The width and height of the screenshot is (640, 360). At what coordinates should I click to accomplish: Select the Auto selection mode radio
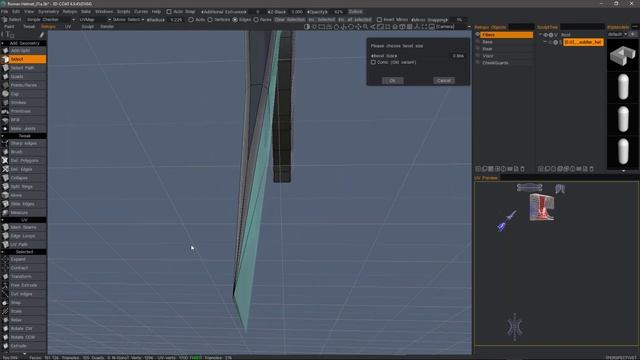coord(191,20)
